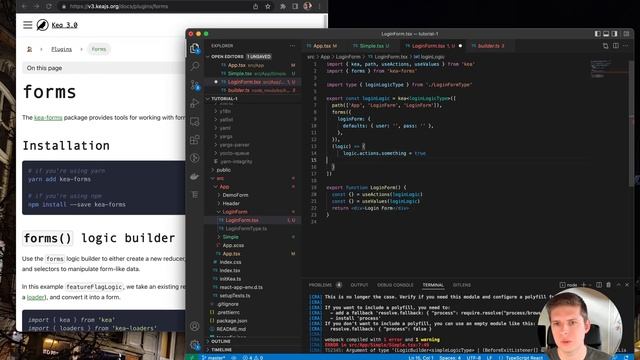The height and width of the screenshot is (360, 640).
Task: Open the Output panel tab
Action: 359,285
